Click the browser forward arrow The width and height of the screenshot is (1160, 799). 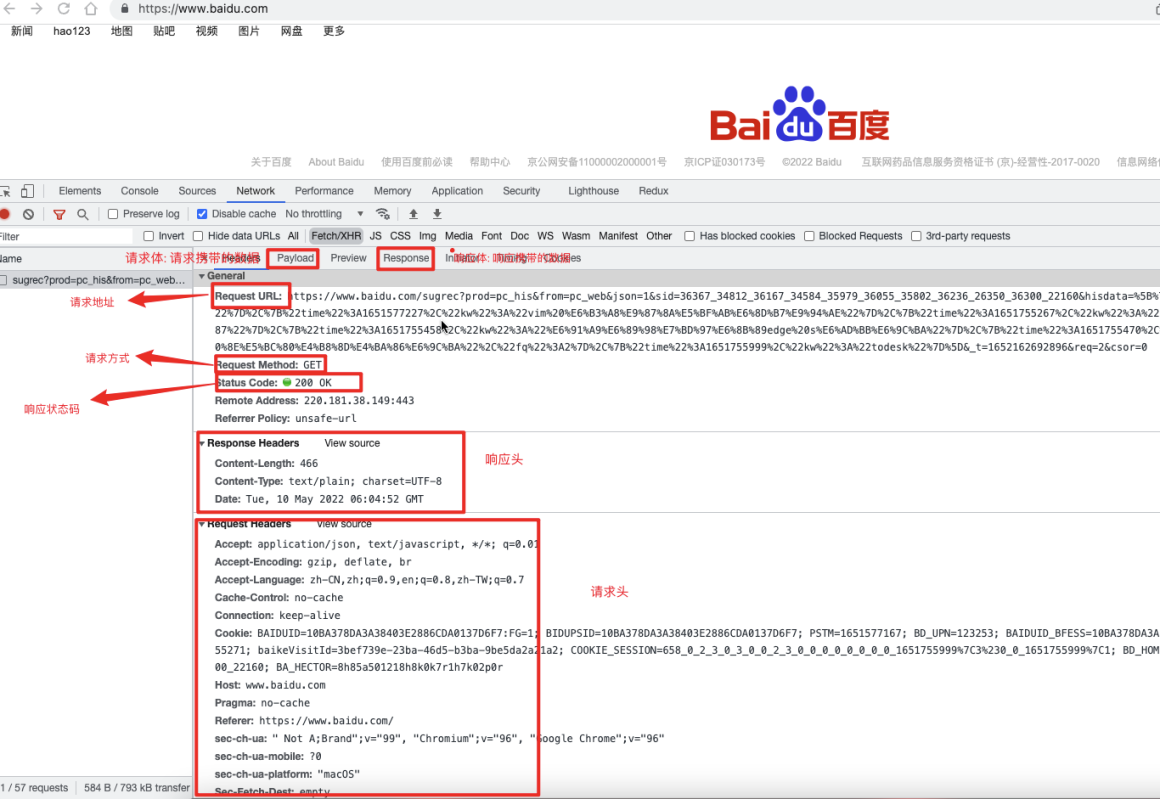coord(36,9)
